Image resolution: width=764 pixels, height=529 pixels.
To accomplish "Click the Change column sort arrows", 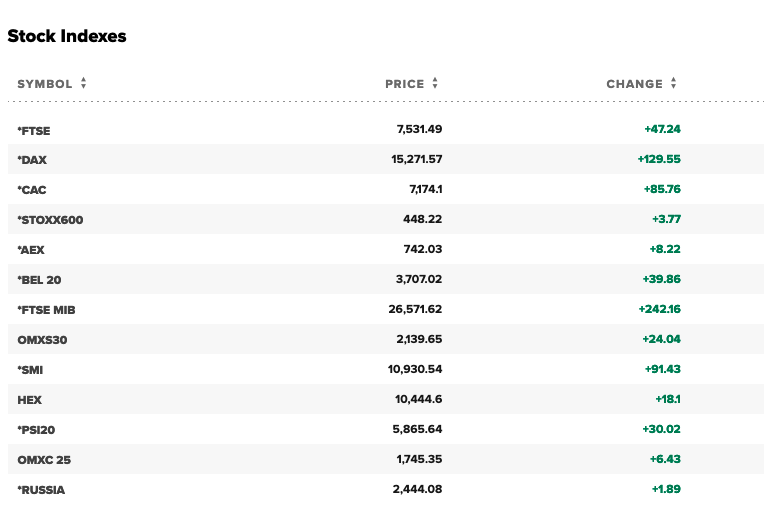I will [674, 84].
